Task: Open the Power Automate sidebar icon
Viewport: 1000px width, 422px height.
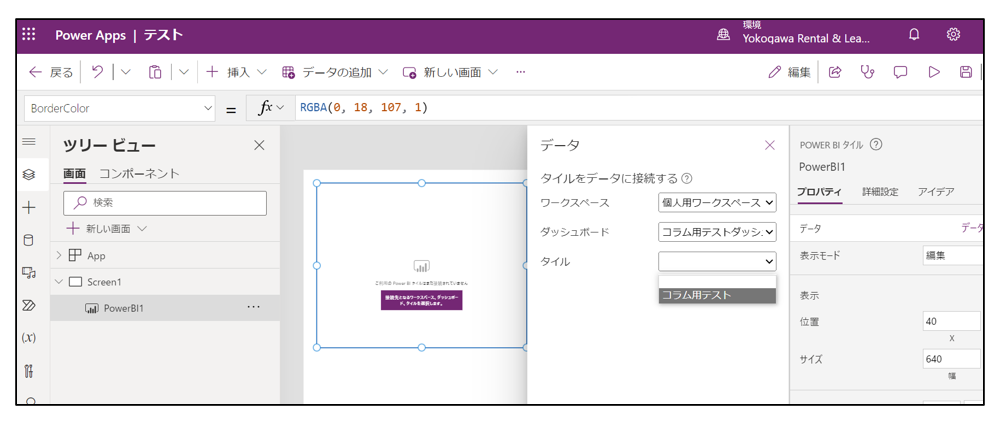Action: point(29,305)
